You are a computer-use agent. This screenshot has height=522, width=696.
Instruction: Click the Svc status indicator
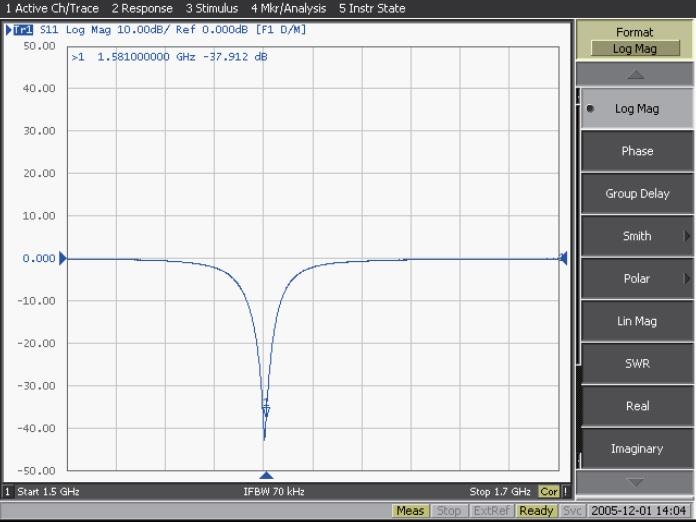coord(572,511)
